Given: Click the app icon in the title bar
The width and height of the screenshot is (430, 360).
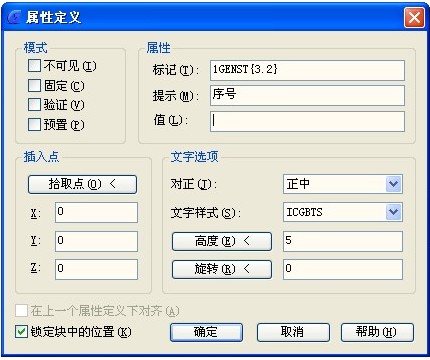Looking at the screenshot, I should [15, 17].
